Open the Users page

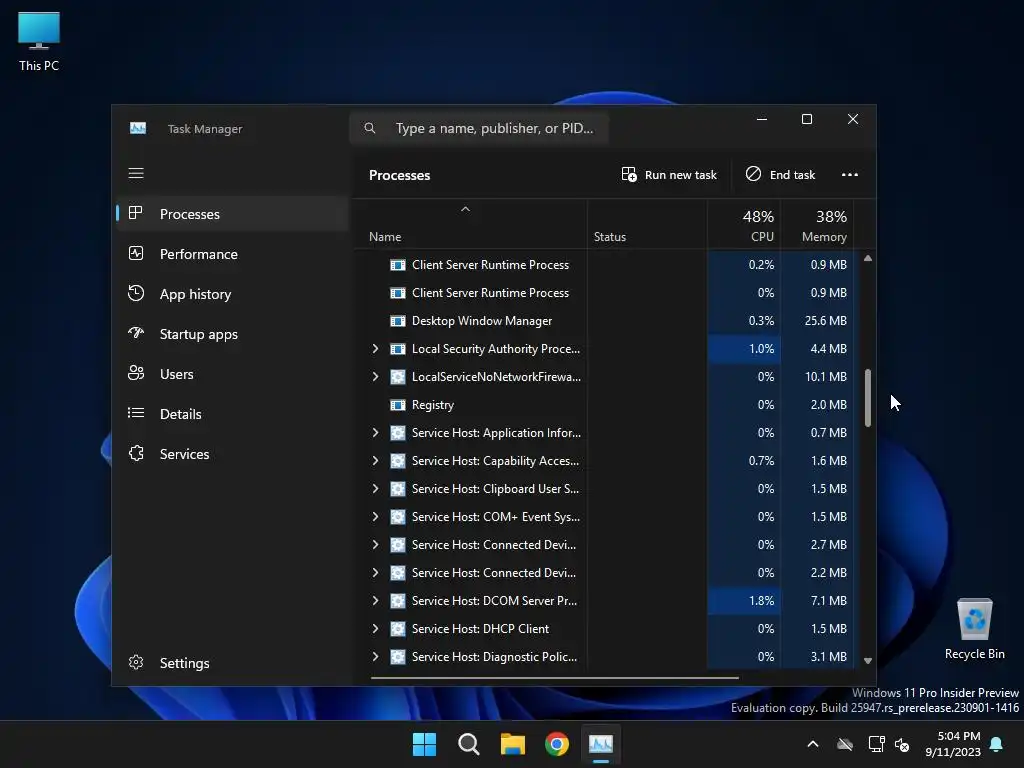(233, 374)
